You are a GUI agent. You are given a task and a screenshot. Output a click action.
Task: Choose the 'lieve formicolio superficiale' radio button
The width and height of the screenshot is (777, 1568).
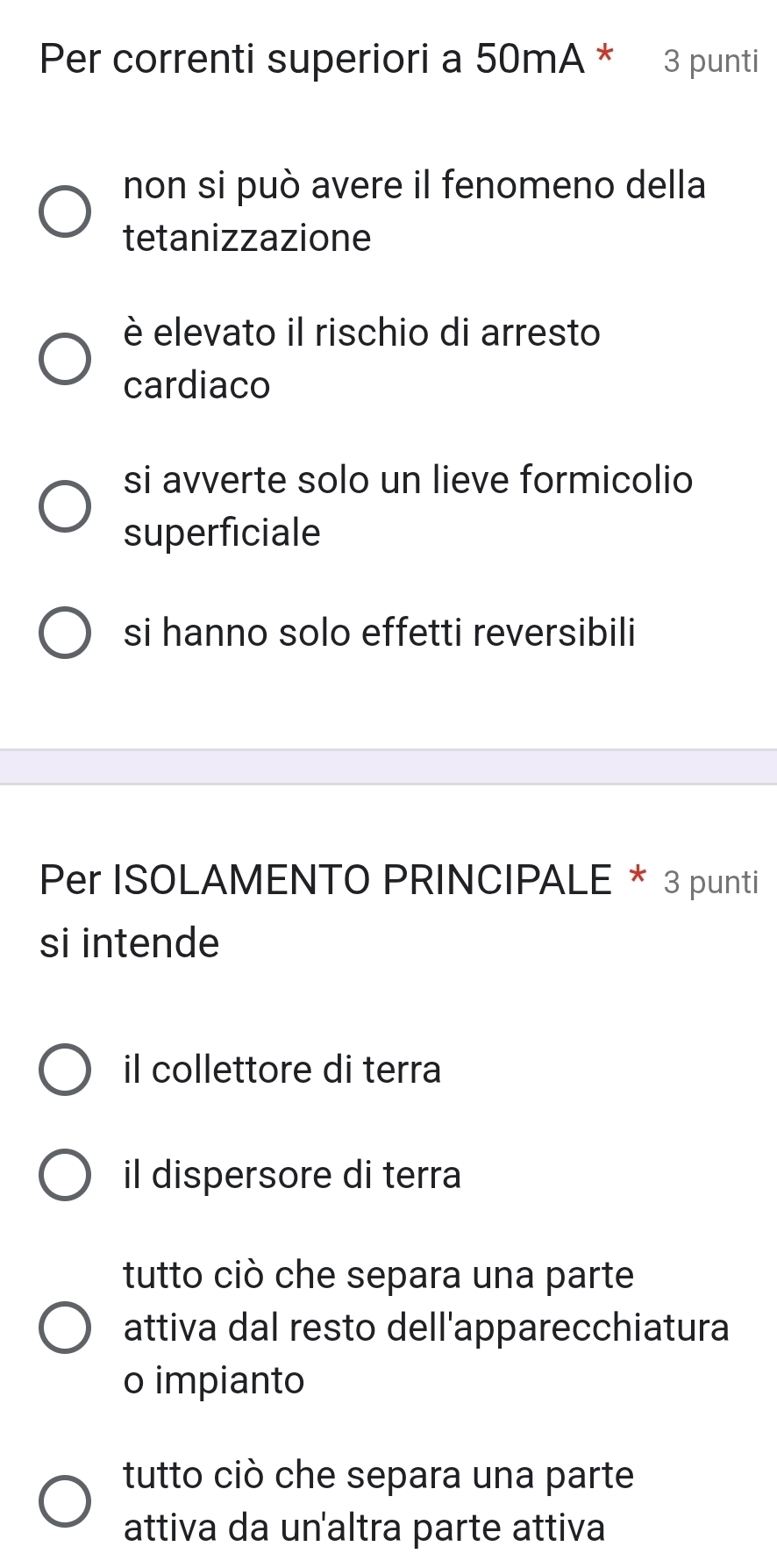click(x=64, y=507)
